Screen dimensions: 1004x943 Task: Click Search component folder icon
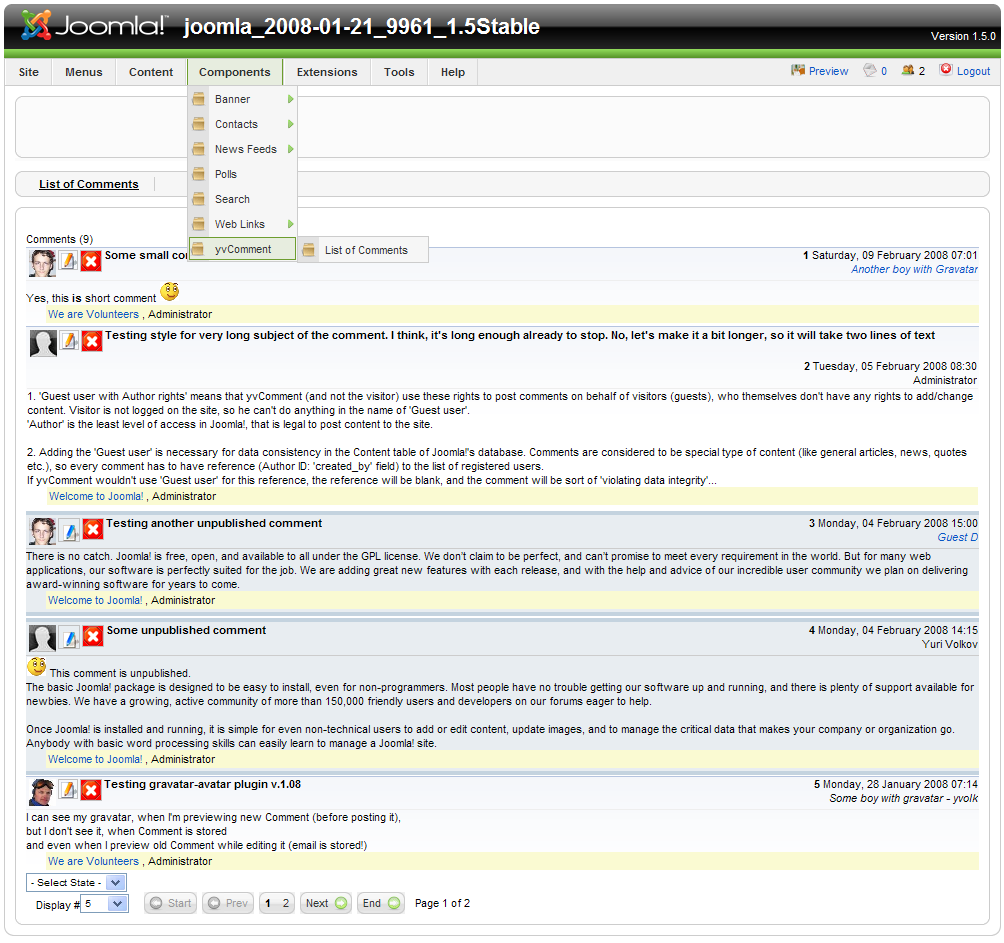(x=199, y=199)
